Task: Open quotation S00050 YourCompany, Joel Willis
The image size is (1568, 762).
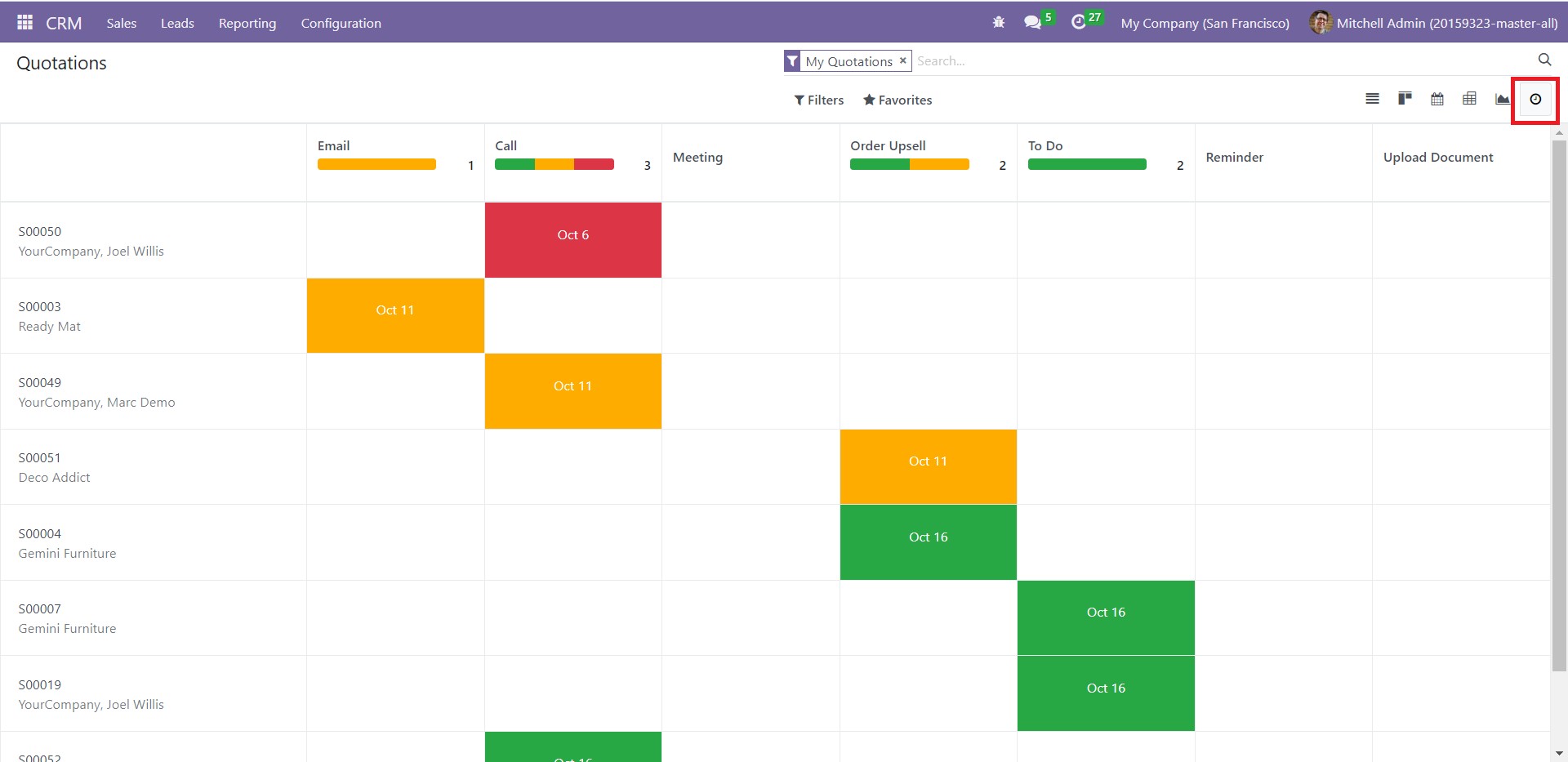Action: (154, 240)
